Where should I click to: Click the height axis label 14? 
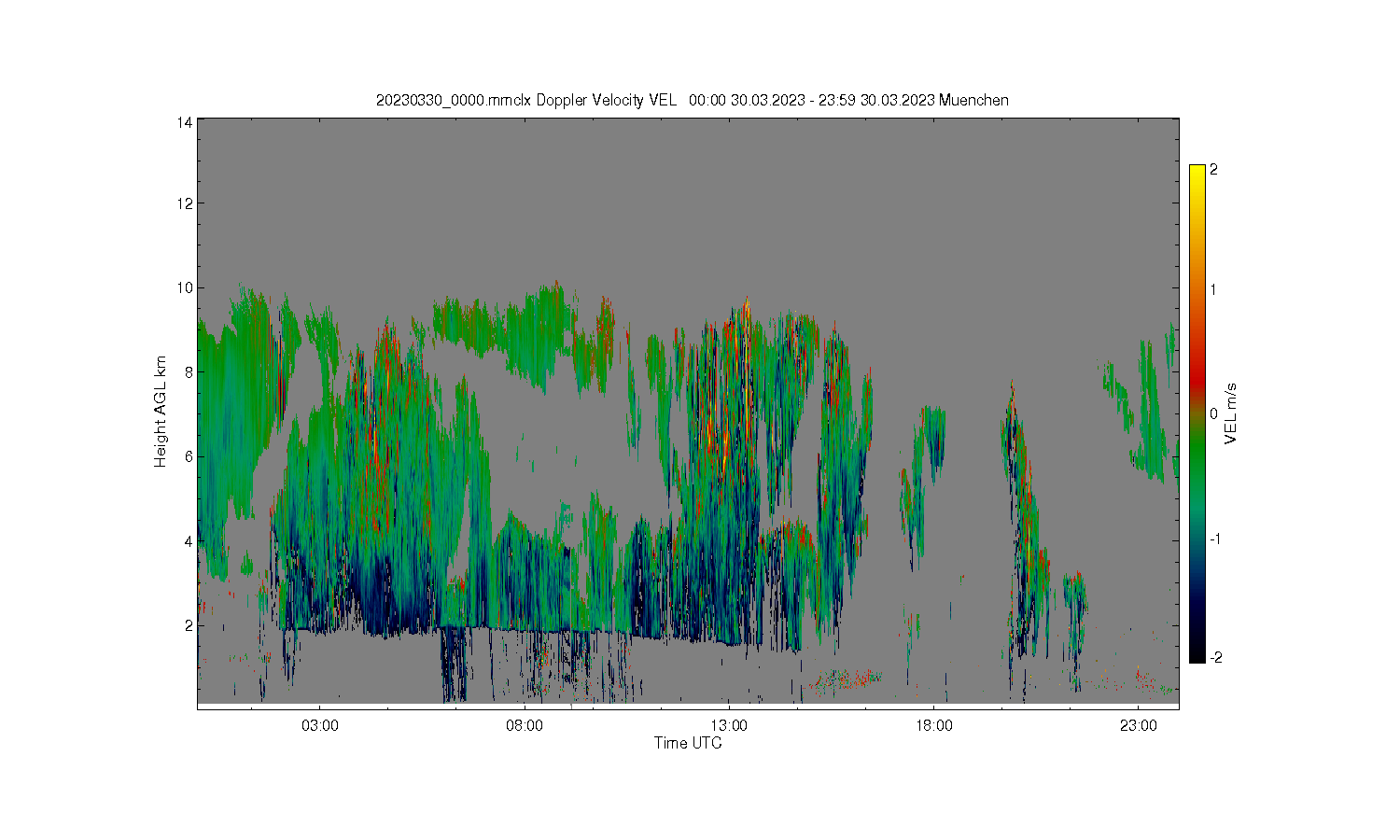pos(185,122)
